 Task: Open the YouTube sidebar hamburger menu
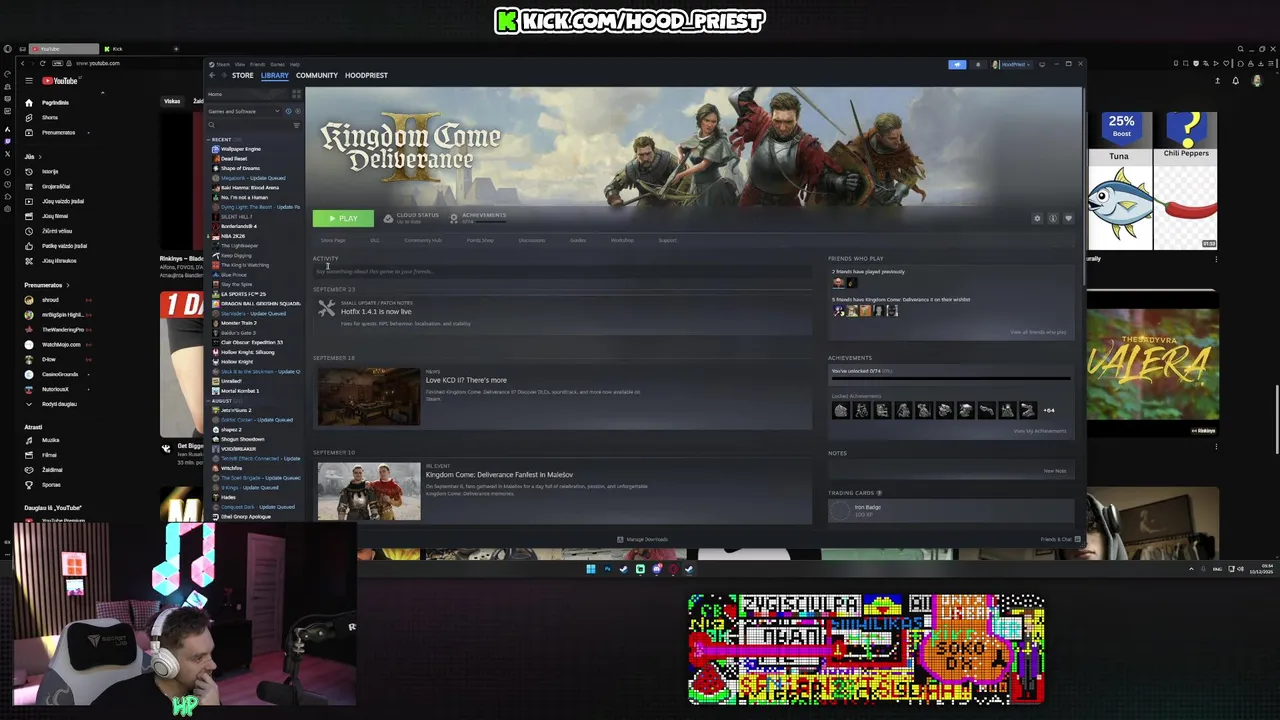tap(29, 80)
